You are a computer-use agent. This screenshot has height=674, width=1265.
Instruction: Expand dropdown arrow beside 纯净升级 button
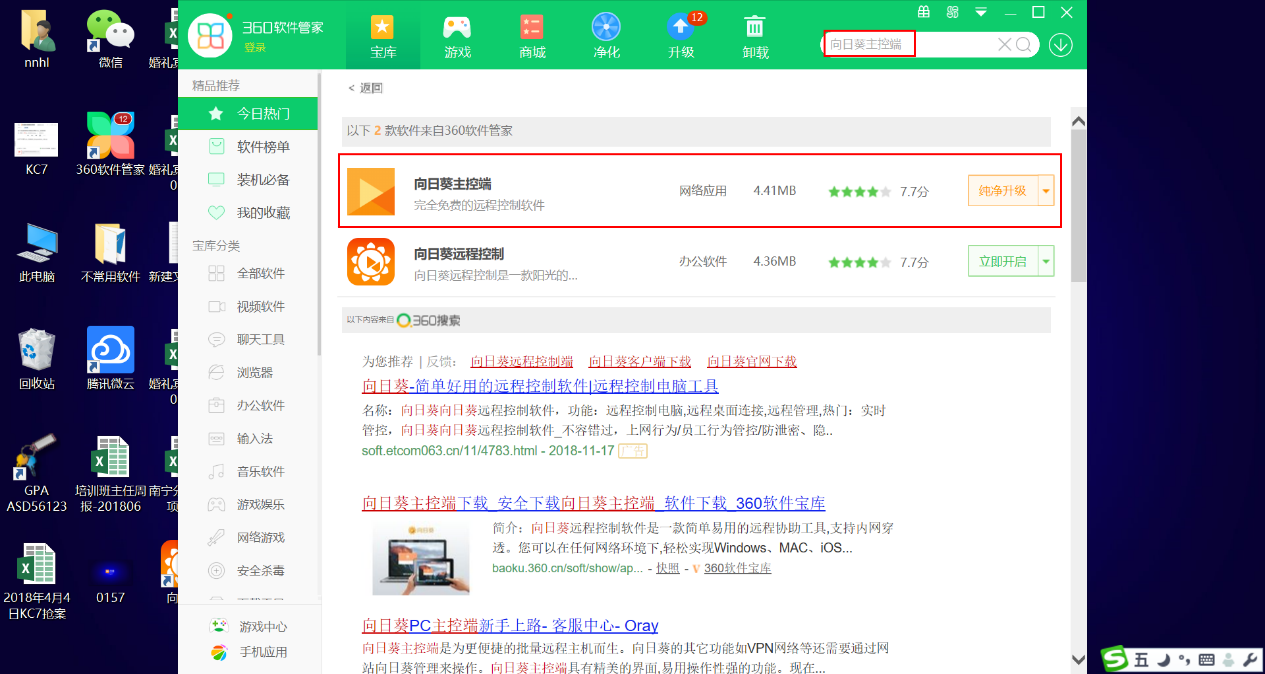tap(1046, 190)
